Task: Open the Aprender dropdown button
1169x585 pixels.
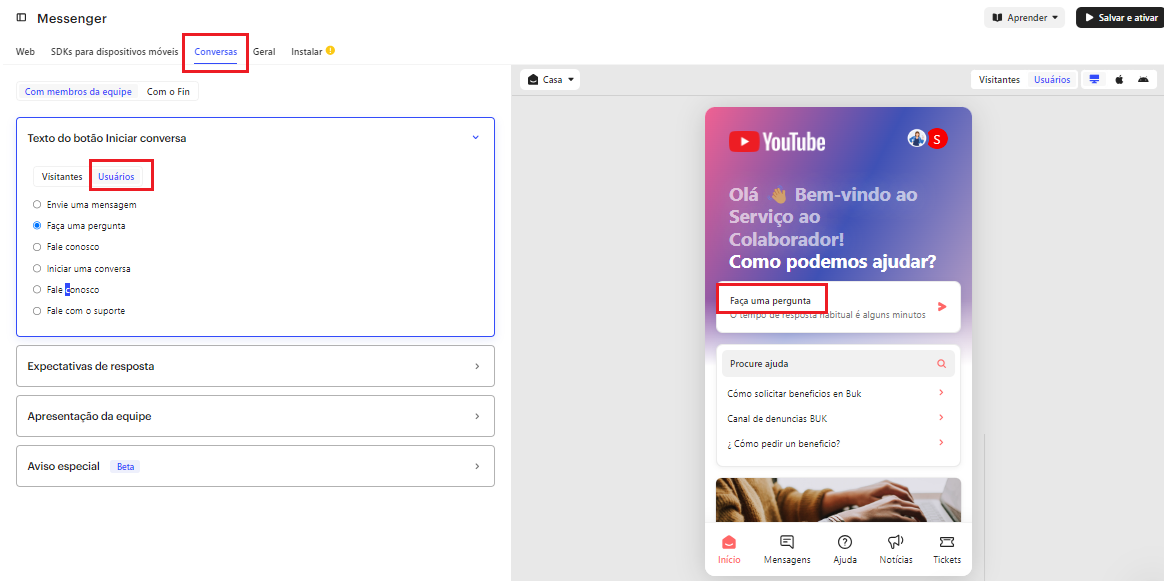Action: (1026, 18)
